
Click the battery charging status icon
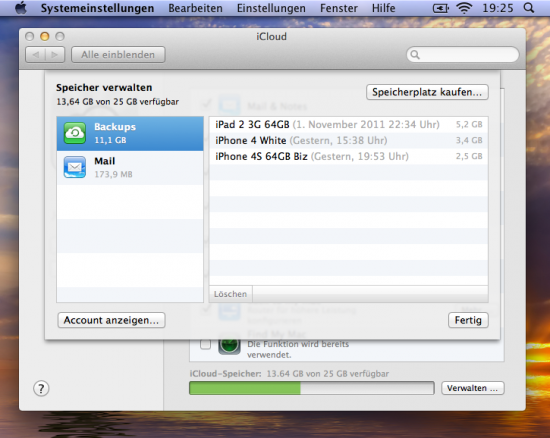[441, 8]
